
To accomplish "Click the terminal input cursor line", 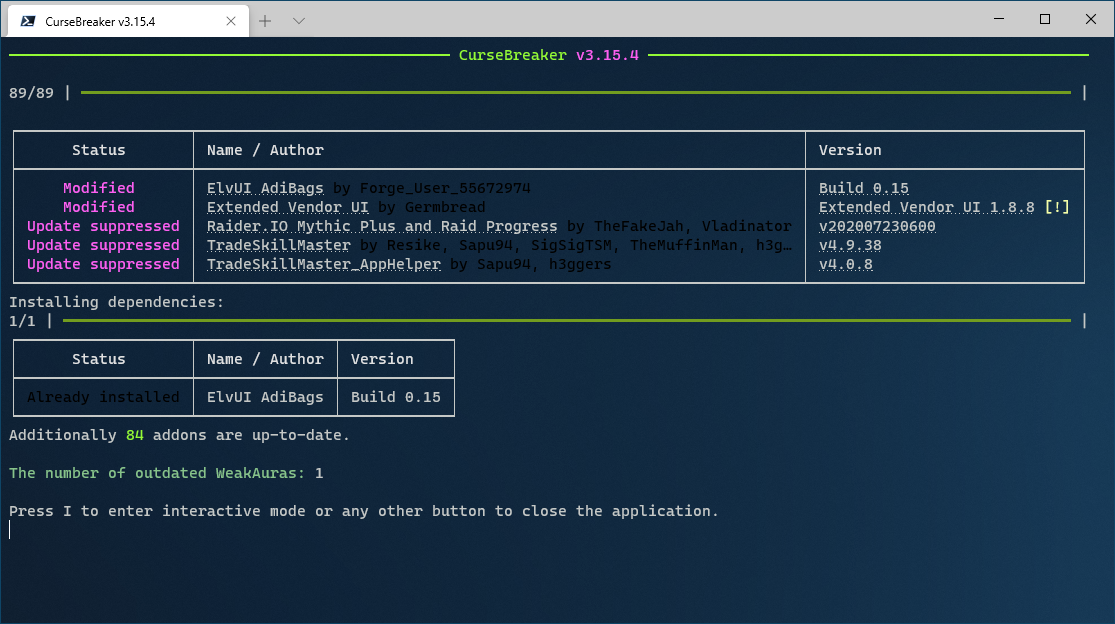I will pos(10,529).
